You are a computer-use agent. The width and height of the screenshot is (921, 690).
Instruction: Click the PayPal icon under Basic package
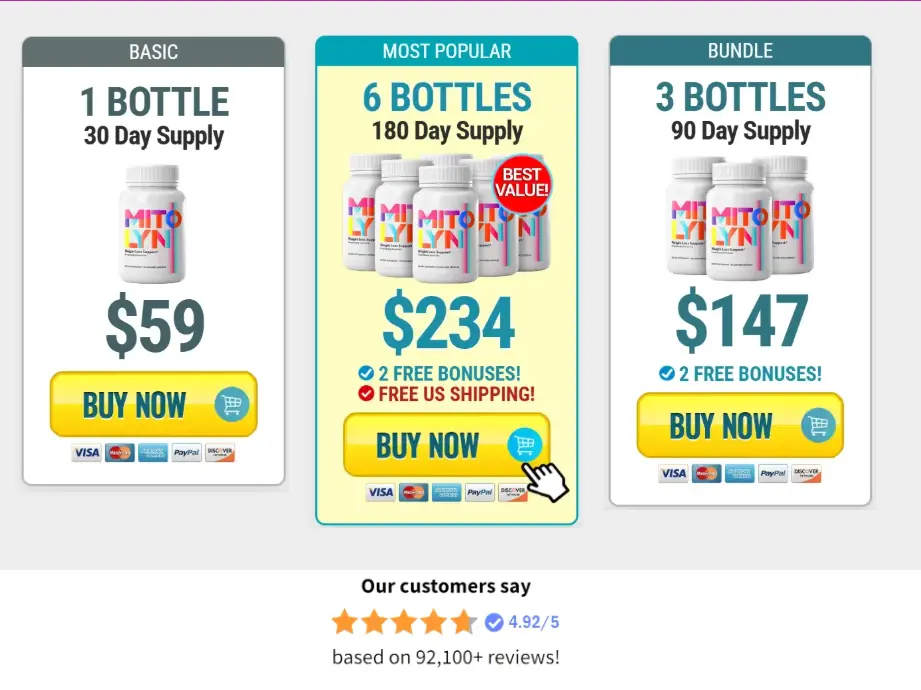tap(186, 453)
